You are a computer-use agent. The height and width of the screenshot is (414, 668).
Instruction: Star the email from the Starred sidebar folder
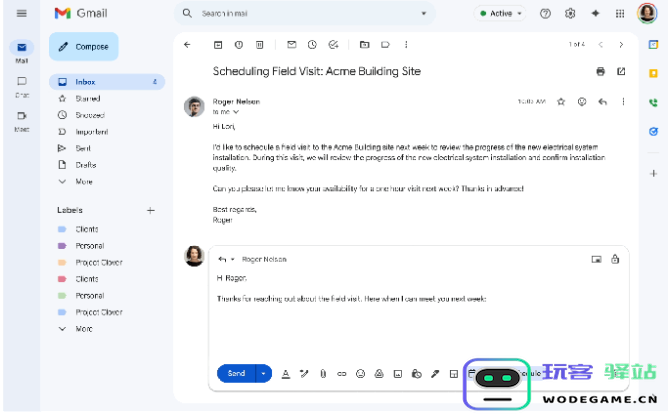85,99
